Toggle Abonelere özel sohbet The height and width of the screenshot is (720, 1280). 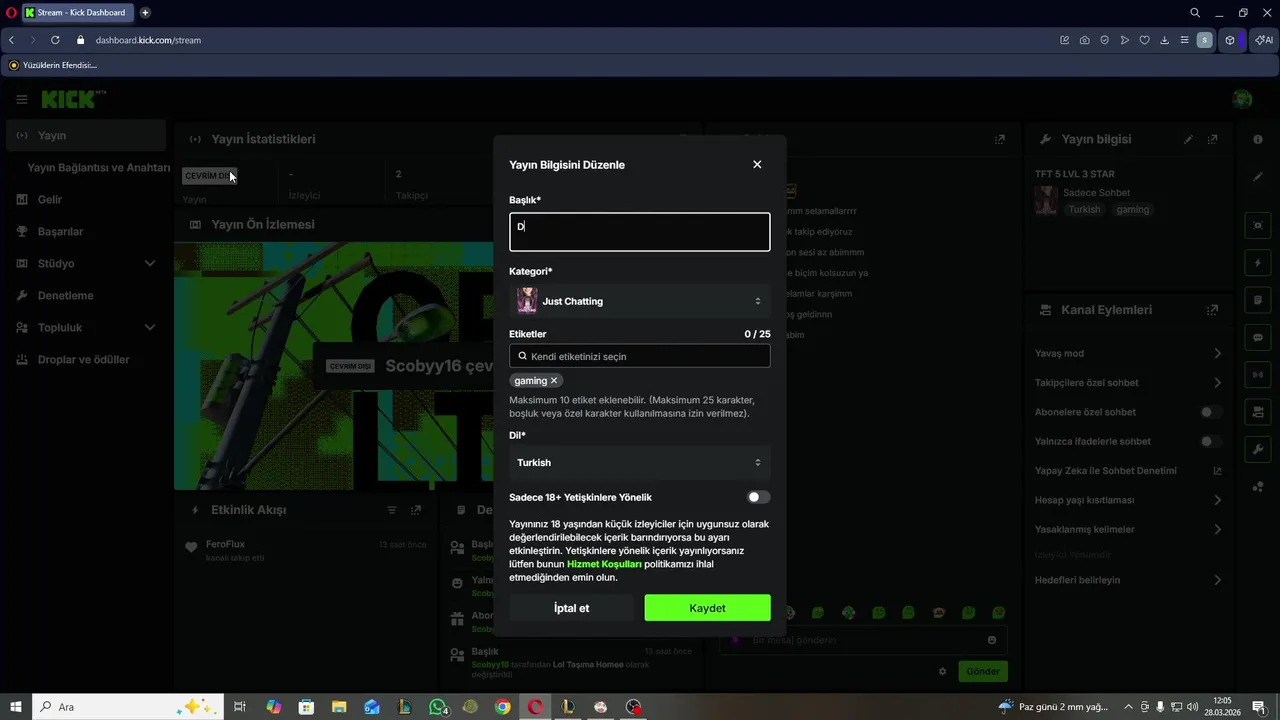pos(1211,412)
